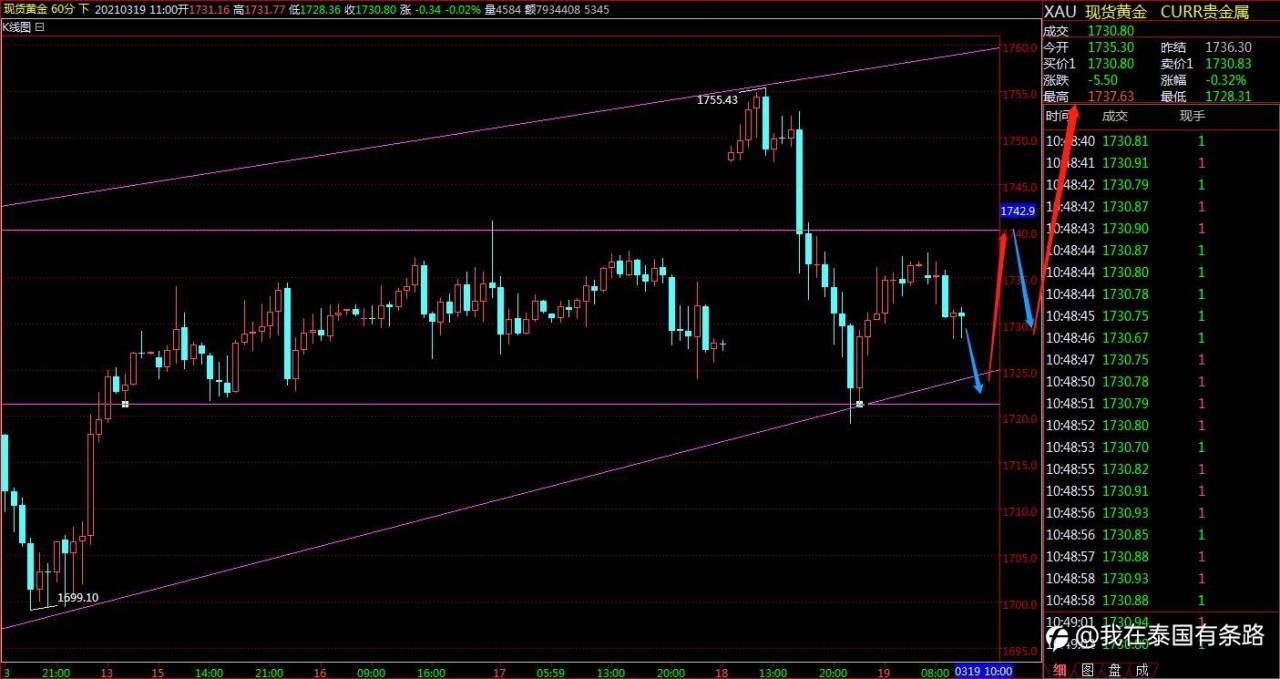Click the 现货黄金 title in chart header

(24, 9)
